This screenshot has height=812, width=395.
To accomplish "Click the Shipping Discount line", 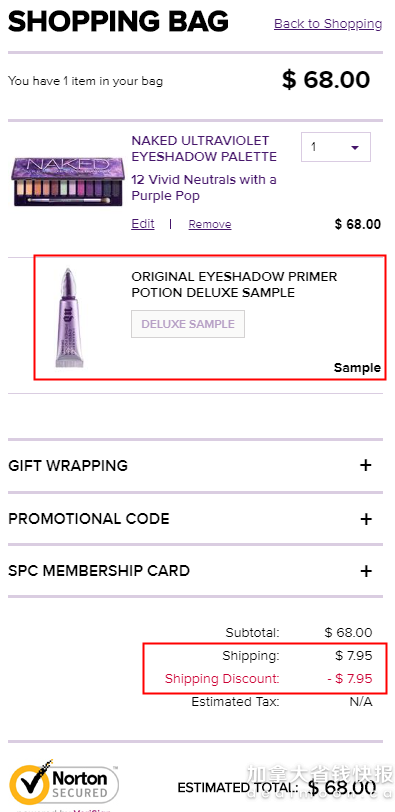I will point(268,678).
